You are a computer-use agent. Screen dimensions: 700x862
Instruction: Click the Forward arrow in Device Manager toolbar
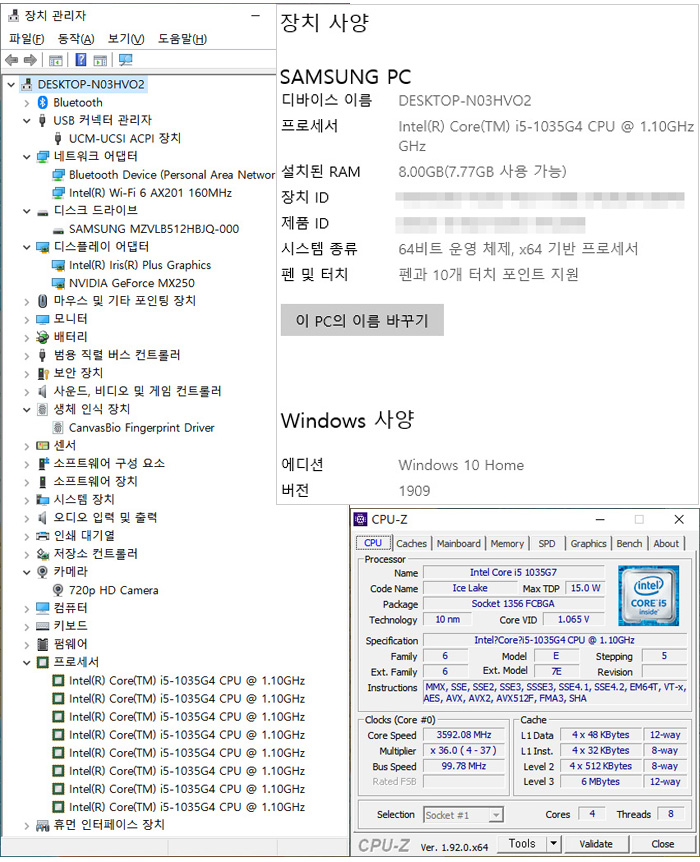[x=30, y=60]
